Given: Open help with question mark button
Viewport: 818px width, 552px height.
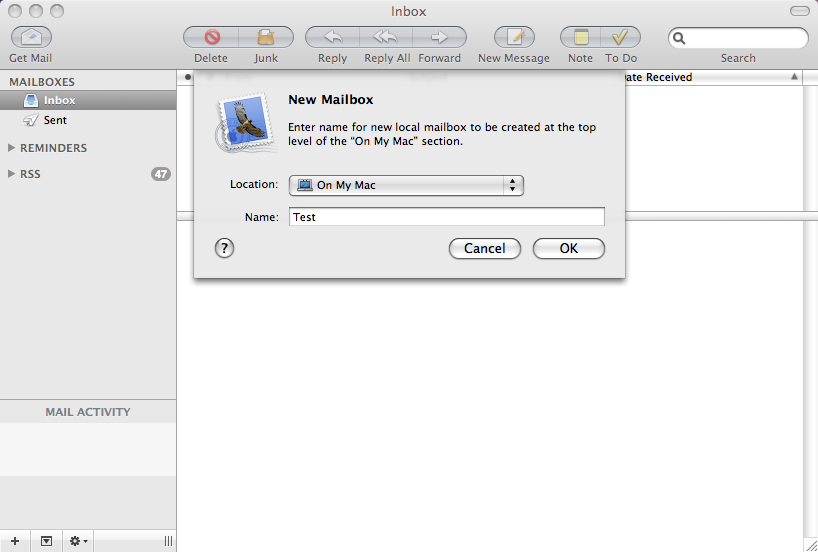Looking at the screenshot, I should [x=225, y=248].
